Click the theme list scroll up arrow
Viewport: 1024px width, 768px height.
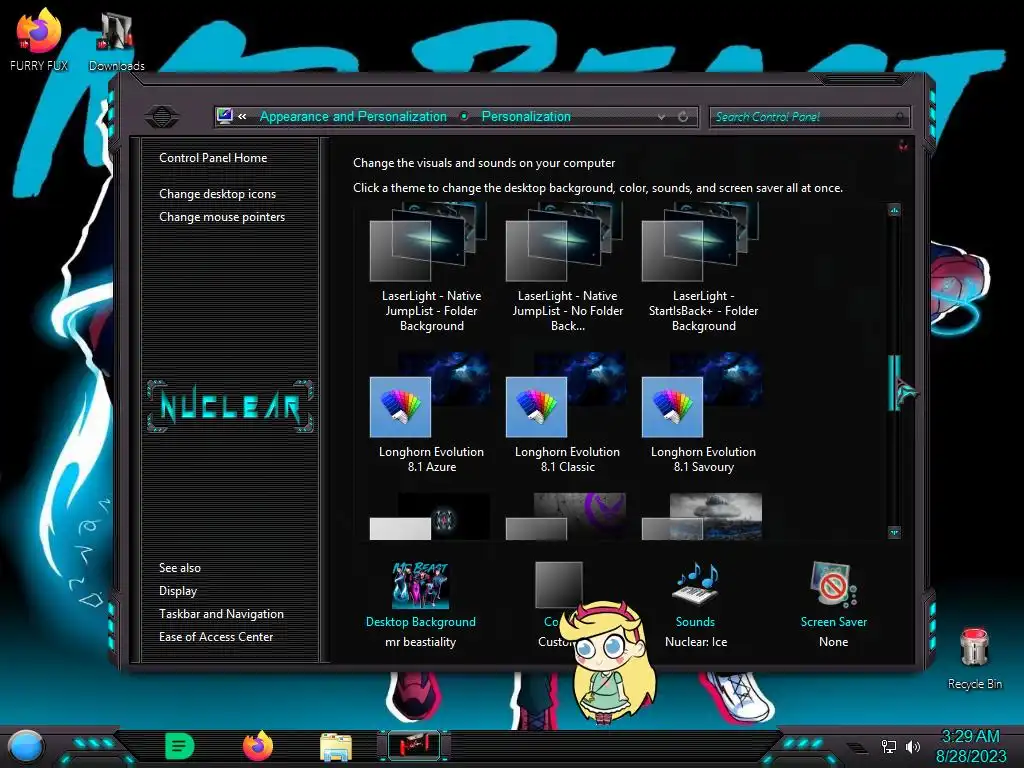[x=895, y=210]
